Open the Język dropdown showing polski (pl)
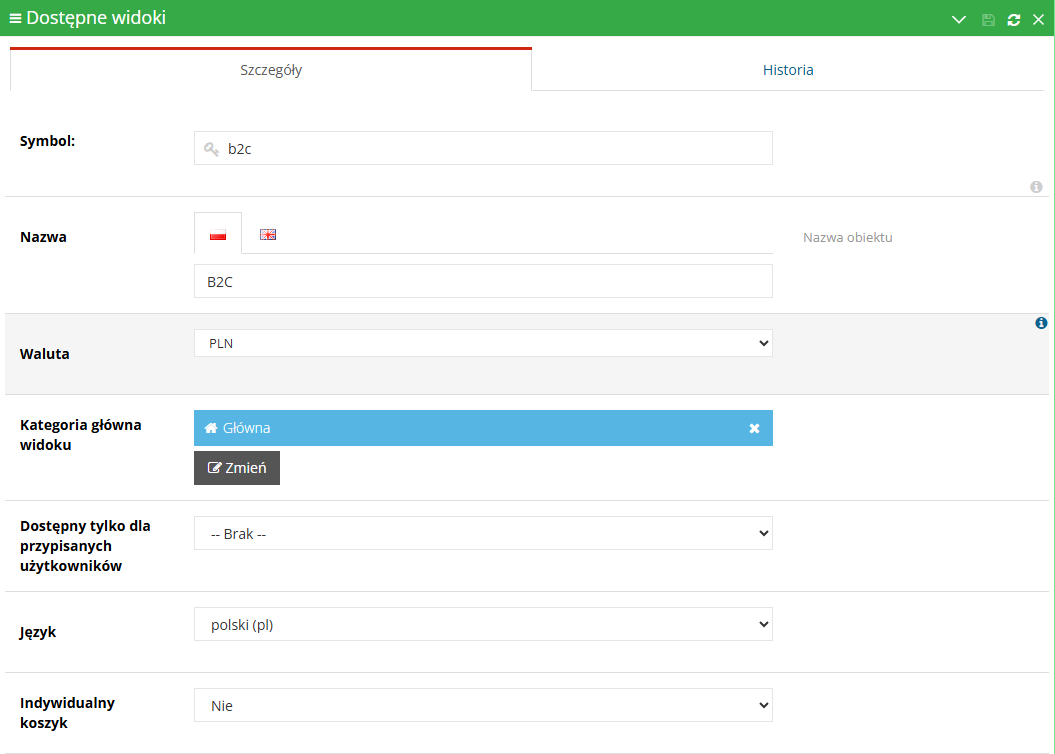Viewport: 1055px width, 754px height. (x=483, y=624)
